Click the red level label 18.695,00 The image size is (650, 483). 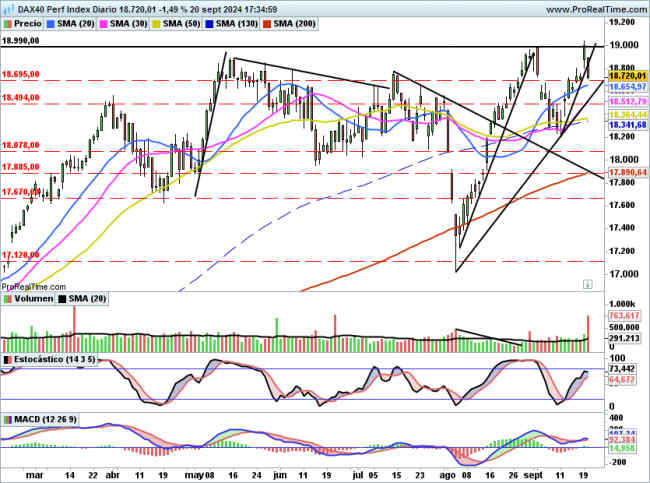click(20, 74)
